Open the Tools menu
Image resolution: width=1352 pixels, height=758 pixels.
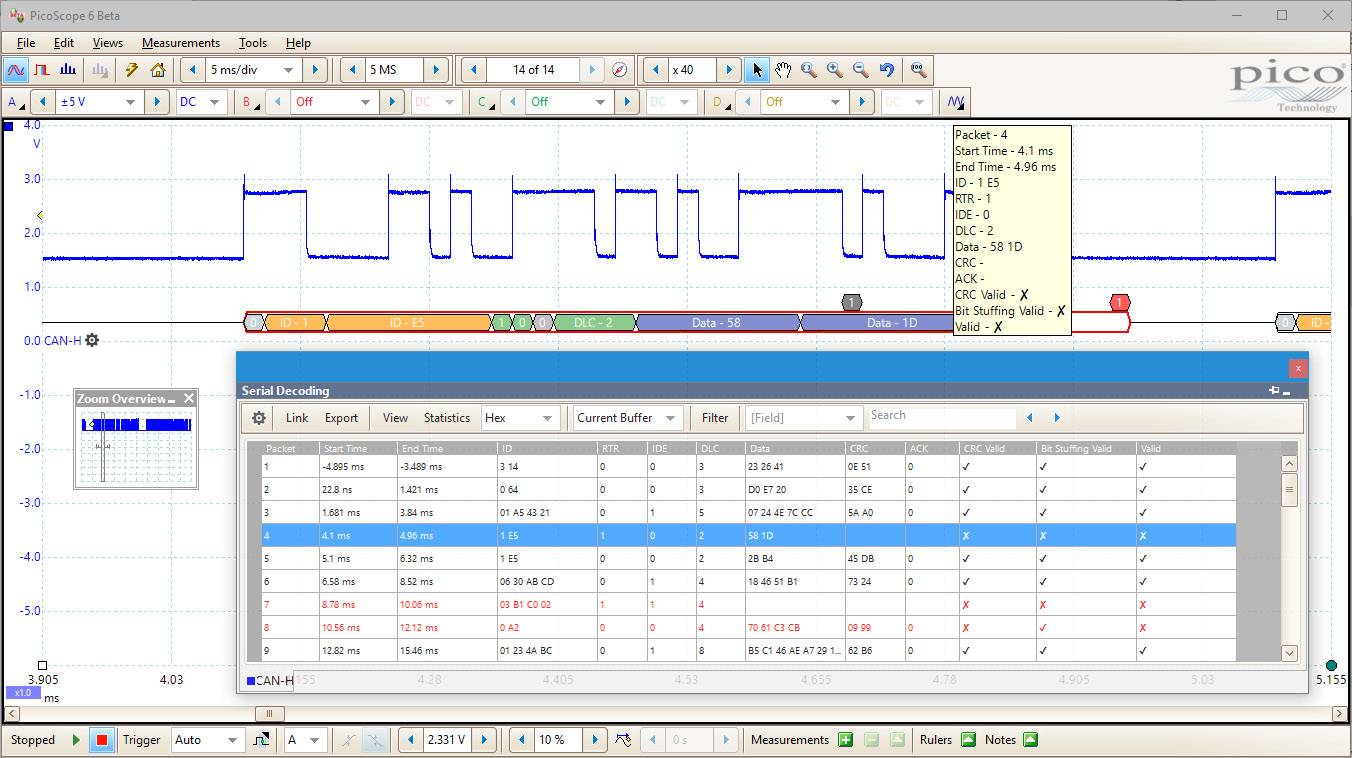[x=252, y=43]
